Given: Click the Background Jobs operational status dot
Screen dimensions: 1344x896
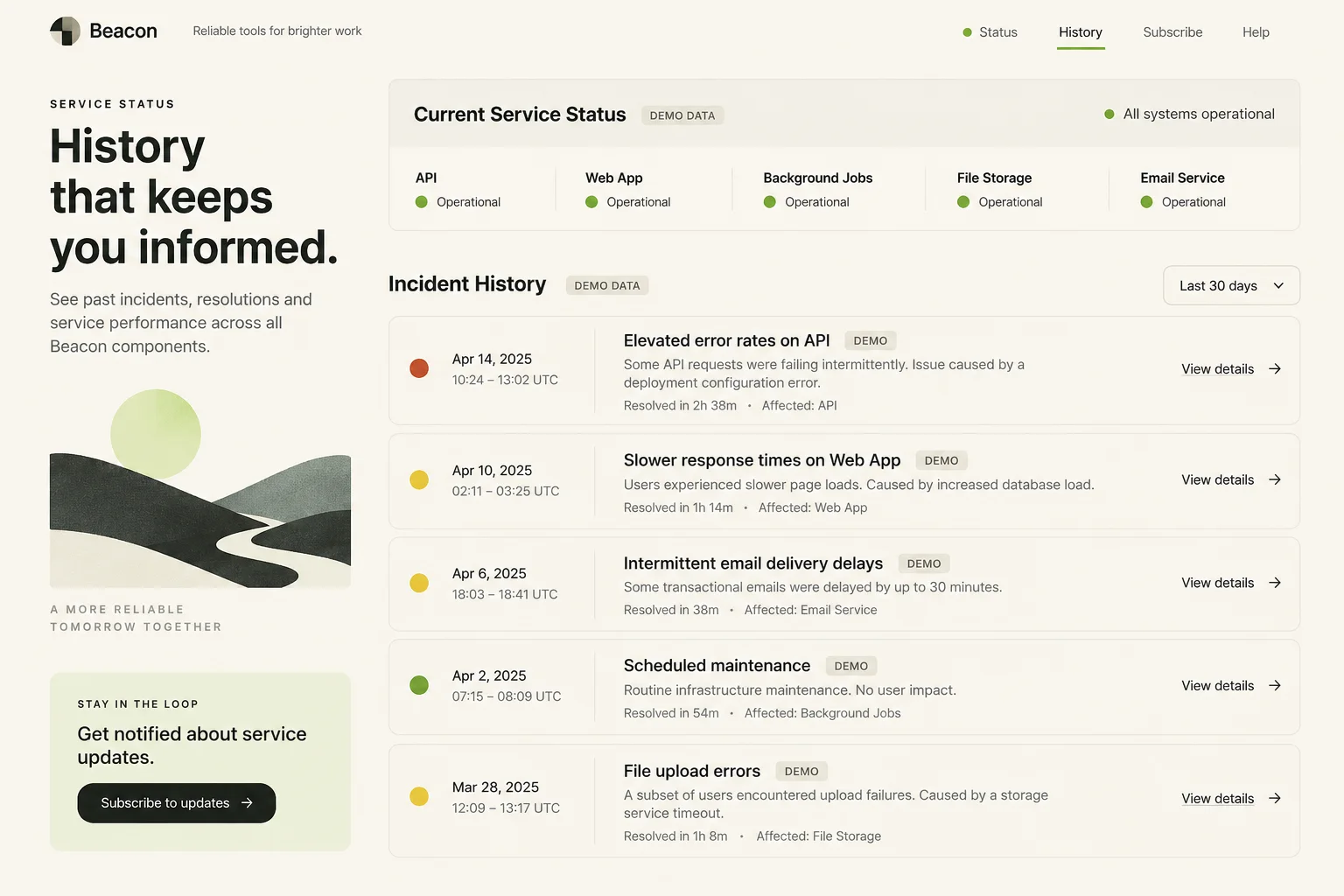Looking at the screenshot, I should click(770, 202).
